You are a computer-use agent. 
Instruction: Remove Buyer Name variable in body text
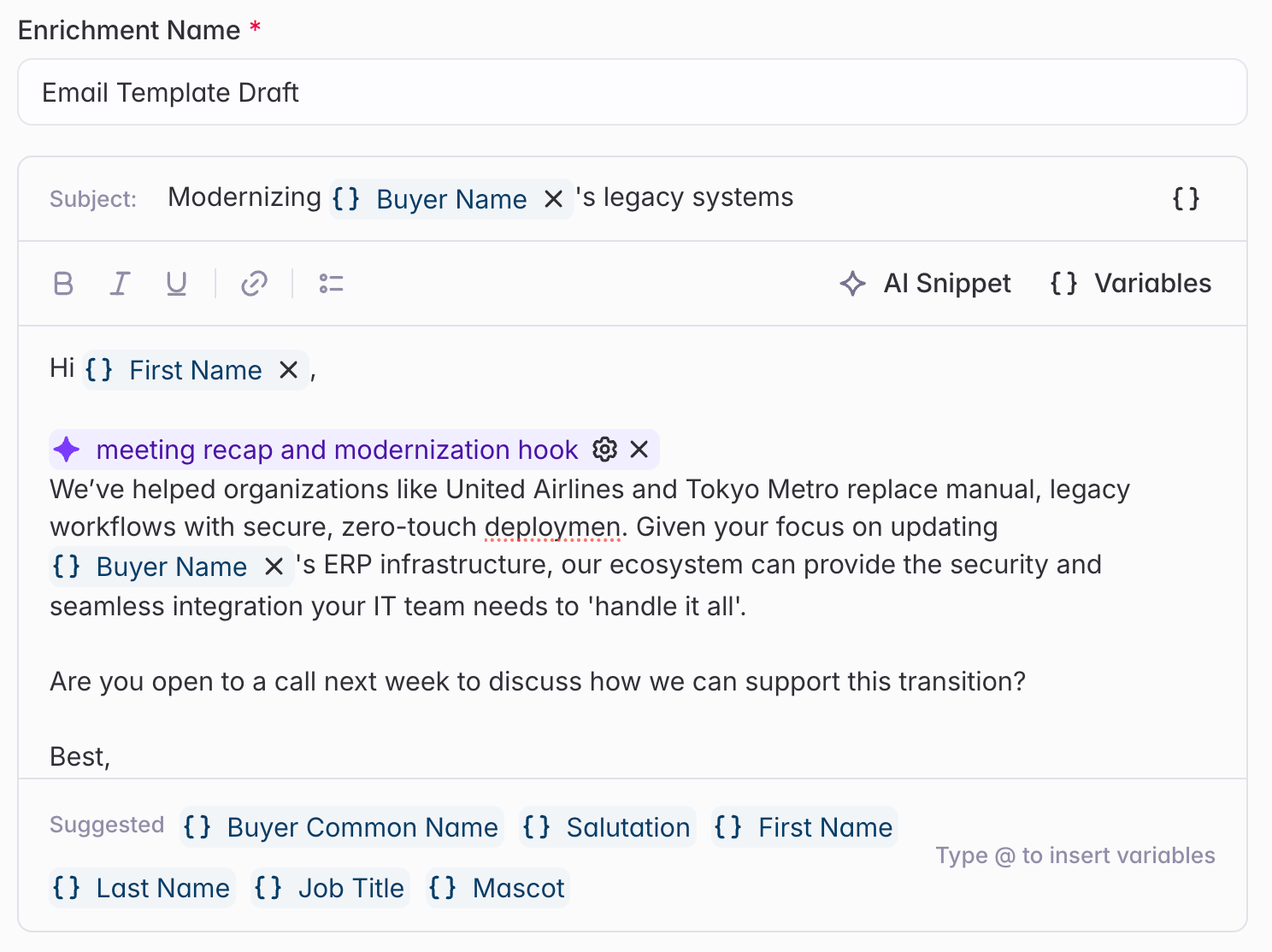pos(274,567)
